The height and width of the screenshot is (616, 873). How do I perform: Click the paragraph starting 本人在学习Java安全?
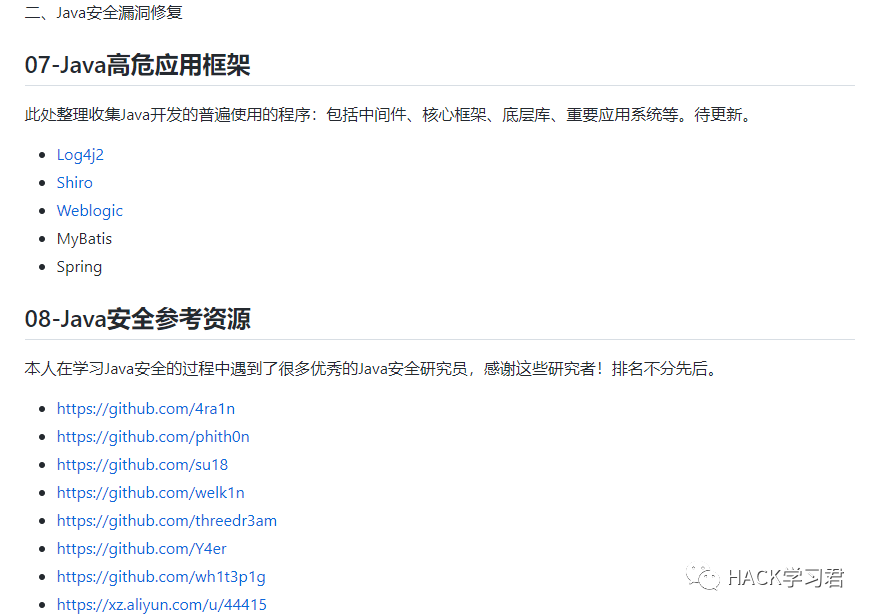click(372, 369)
